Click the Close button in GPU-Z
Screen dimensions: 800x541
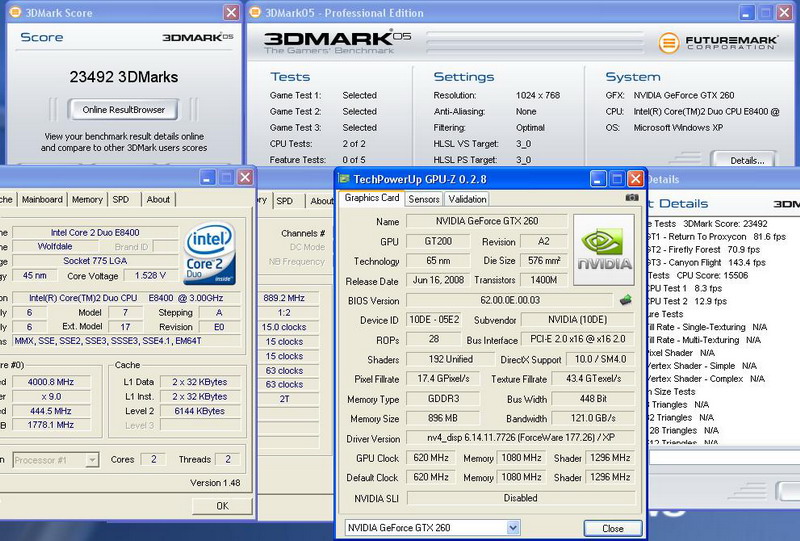point(612,529)
